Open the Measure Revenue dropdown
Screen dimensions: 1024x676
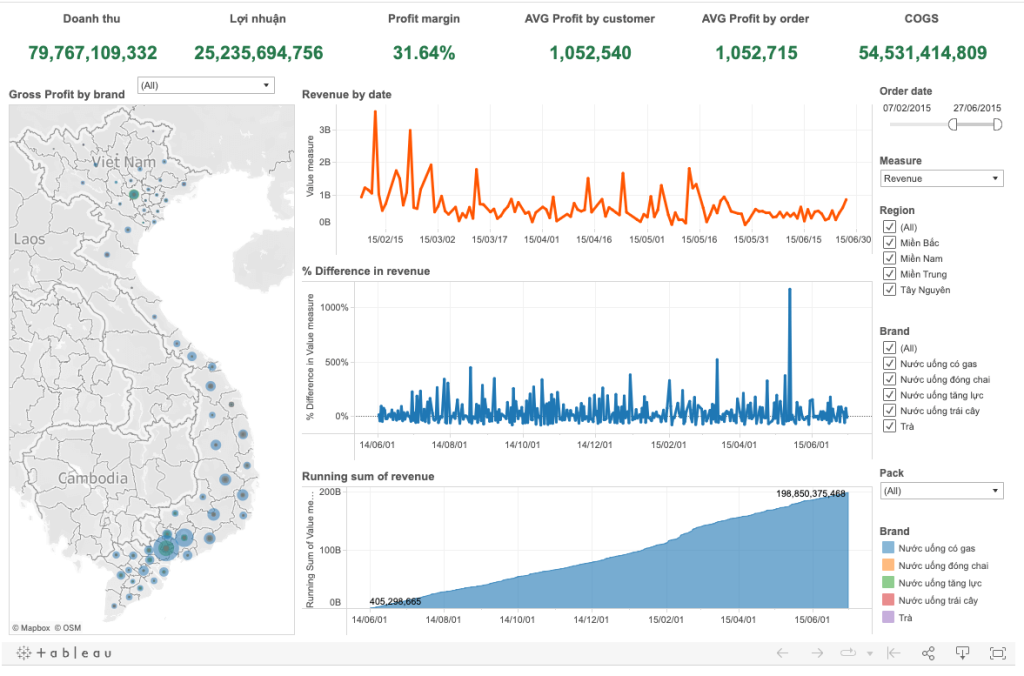(x=941, y=178)
